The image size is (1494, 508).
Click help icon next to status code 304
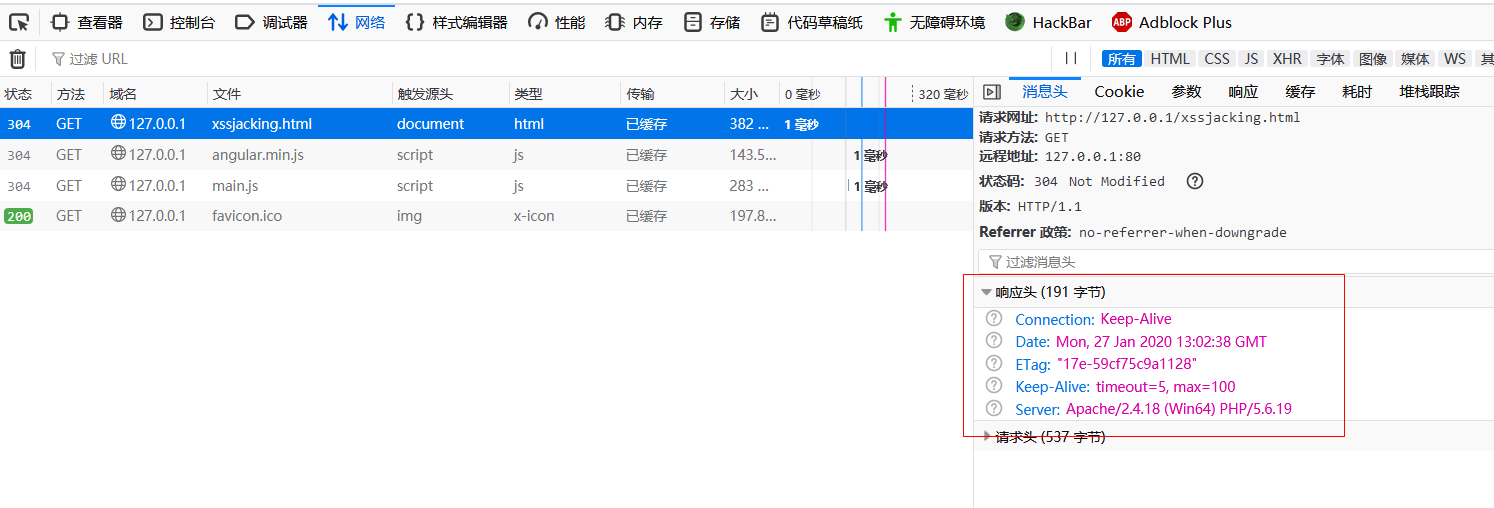(1194, 182)
